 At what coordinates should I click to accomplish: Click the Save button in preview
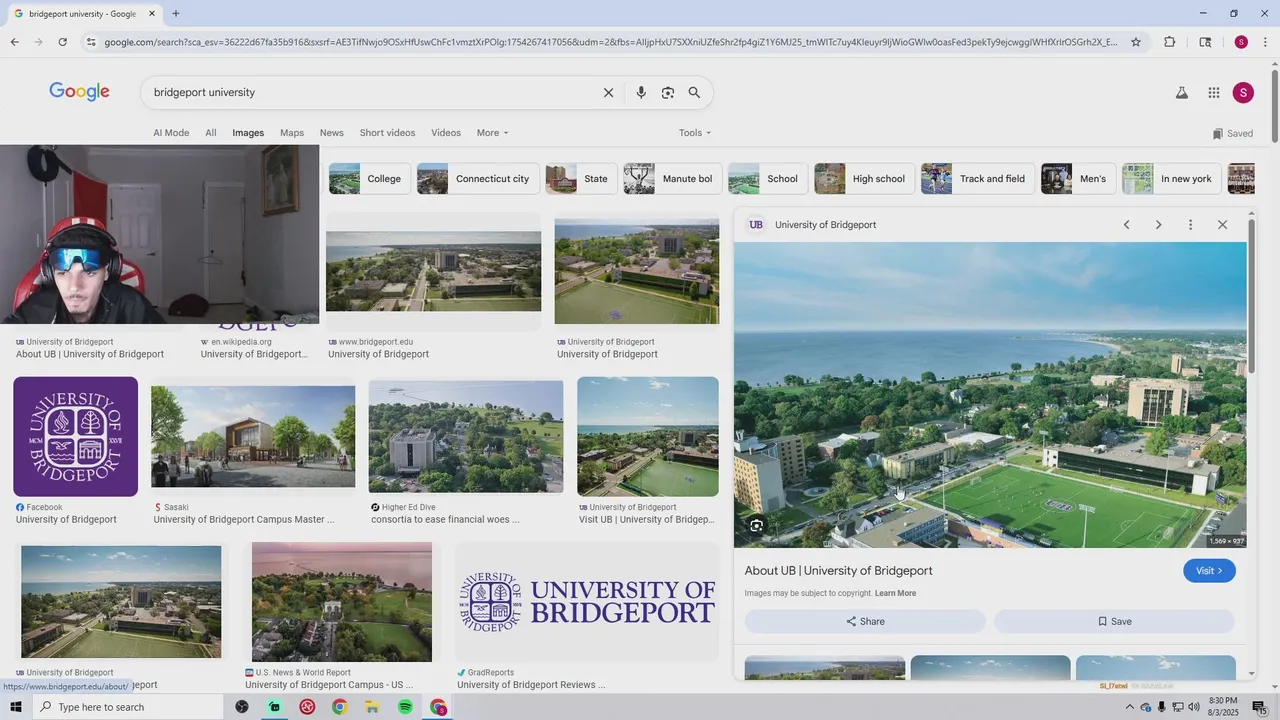tap(1114, 621)
